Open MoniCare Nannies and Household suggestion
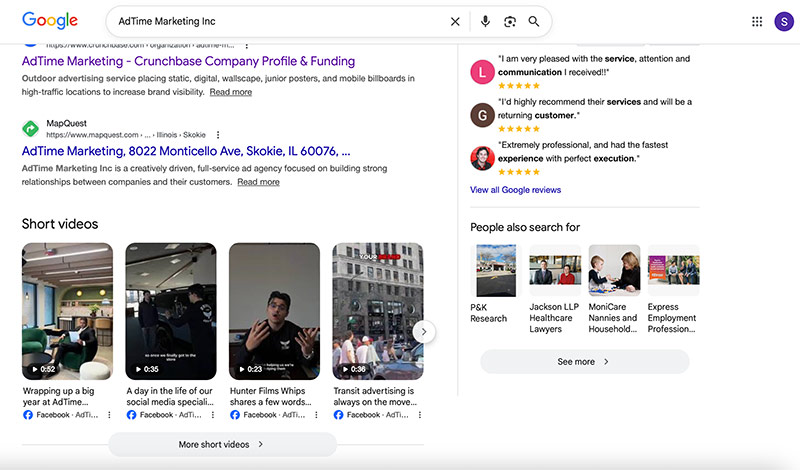This screenshot has height=470, width=800. pyautogui.click(x=614, y=289)
